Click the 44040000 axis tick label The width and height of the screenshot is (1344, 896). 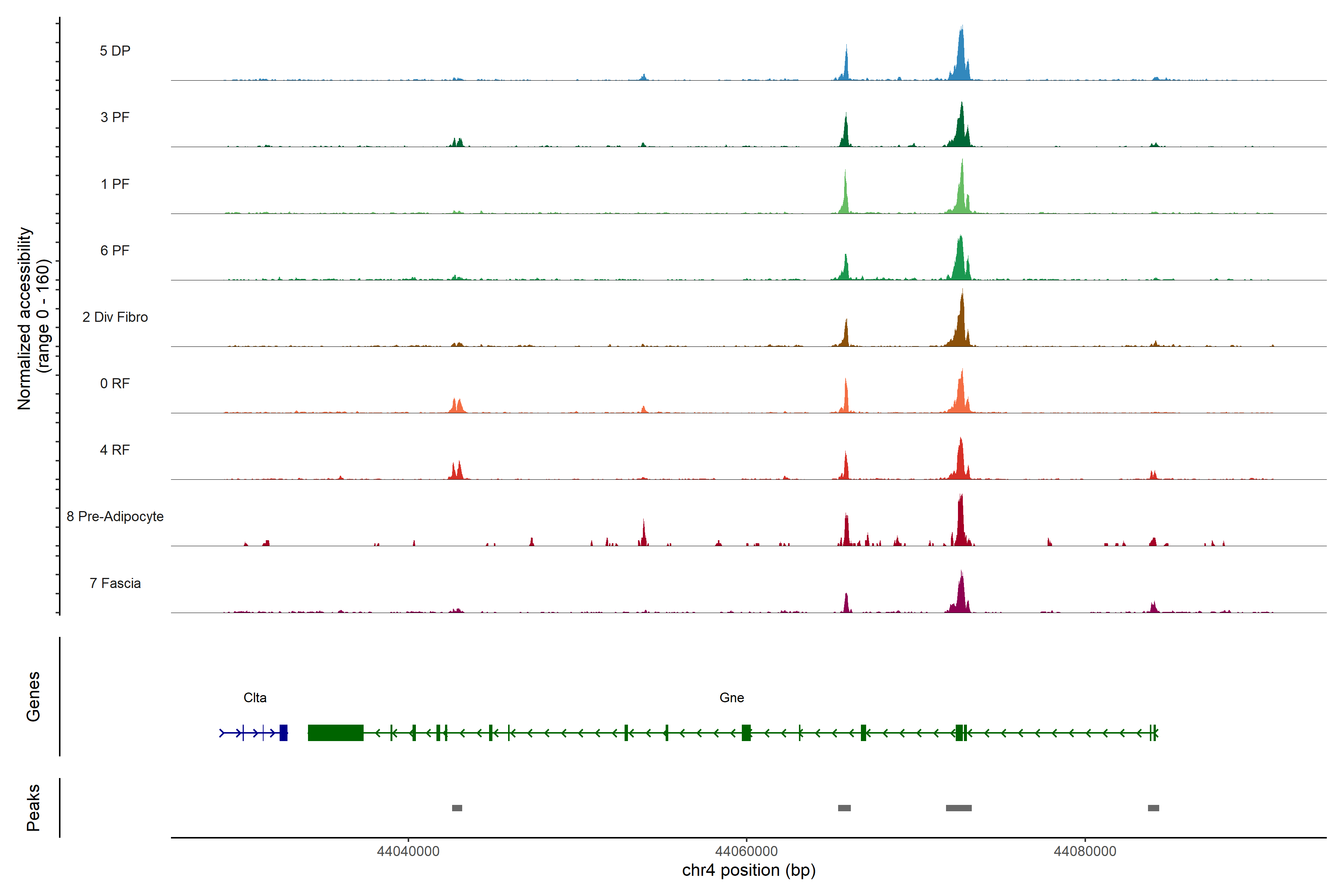click(x=408, y=852)
